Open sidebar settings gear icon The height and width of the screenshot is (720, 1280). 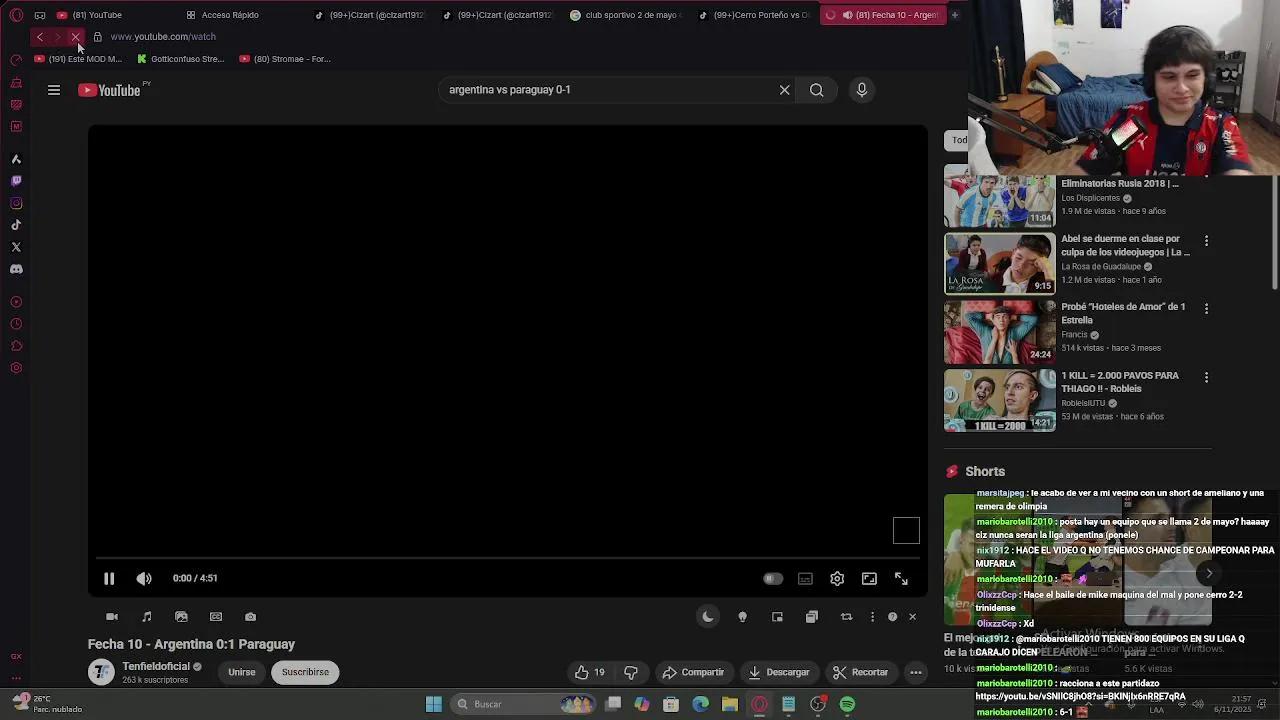point(16,368)
